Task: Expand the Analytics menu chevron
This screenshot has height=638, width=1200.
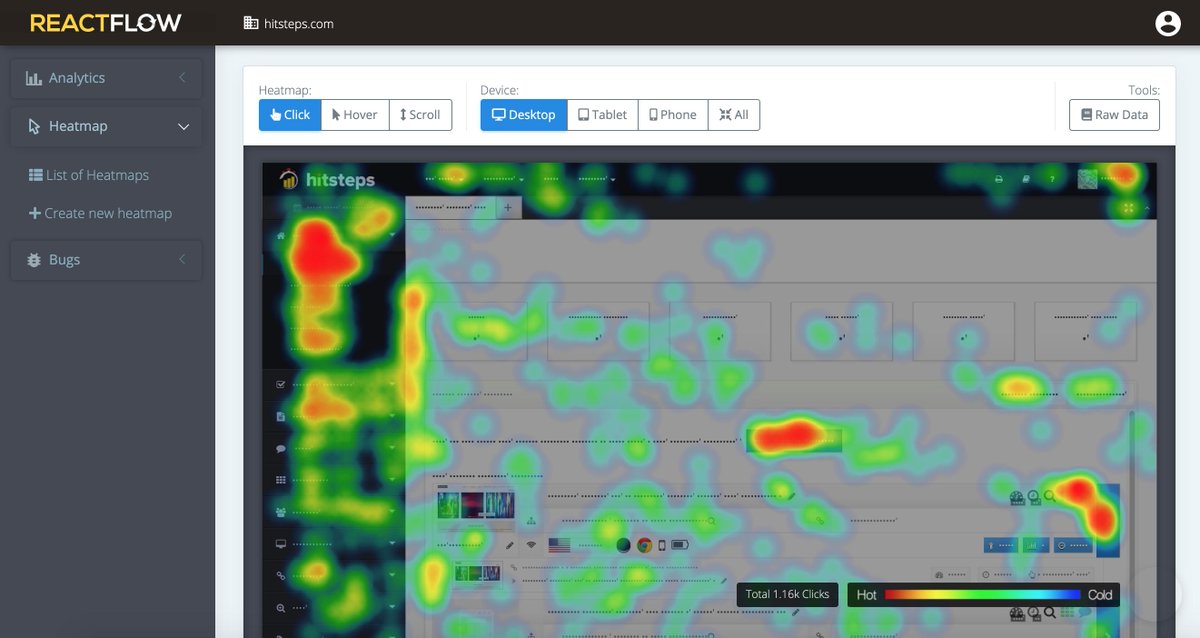Action: 182,78
